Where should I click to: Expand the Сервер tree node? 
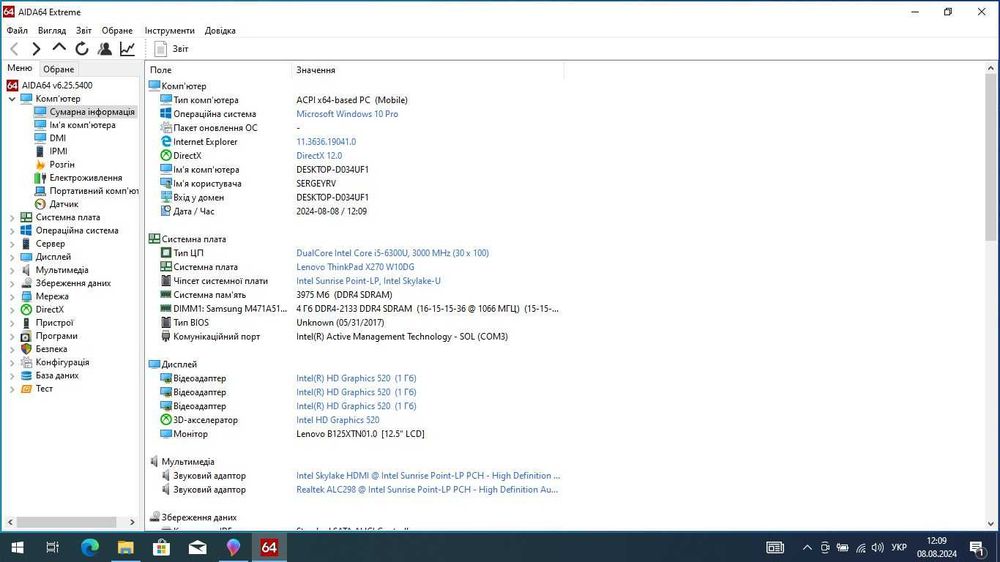point(11,244)
